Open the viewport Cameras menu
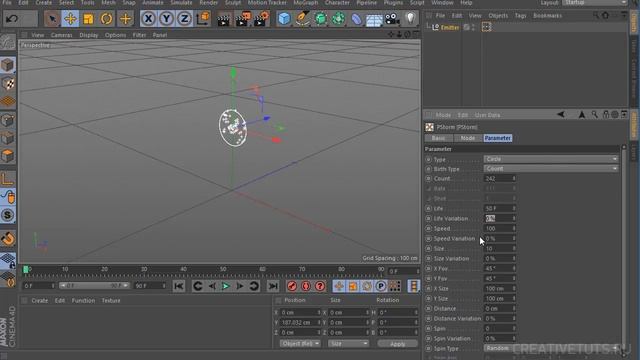Viewport: 640px width, 360px height. 62,35
